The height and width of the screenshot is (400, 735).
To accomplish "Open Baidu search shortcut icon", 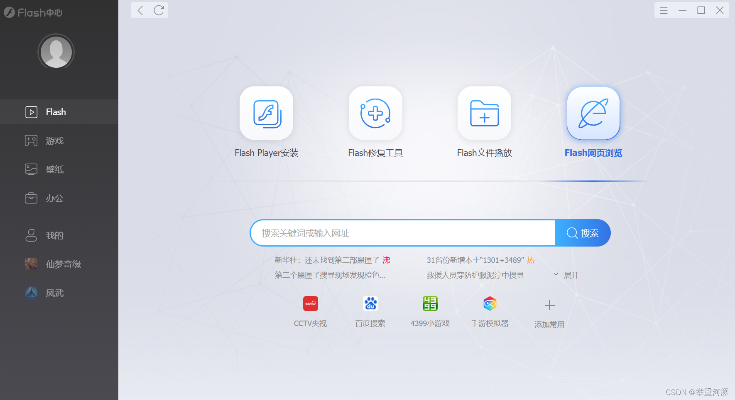I will (370, 303).
